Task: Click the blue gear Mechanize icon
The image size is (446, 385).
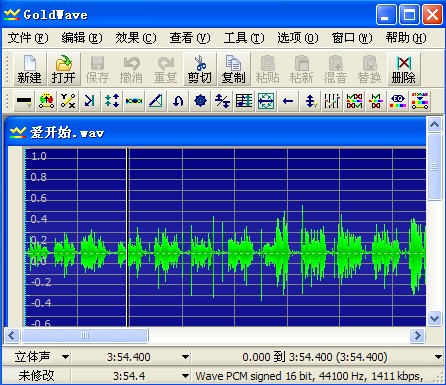Action: 200,101
